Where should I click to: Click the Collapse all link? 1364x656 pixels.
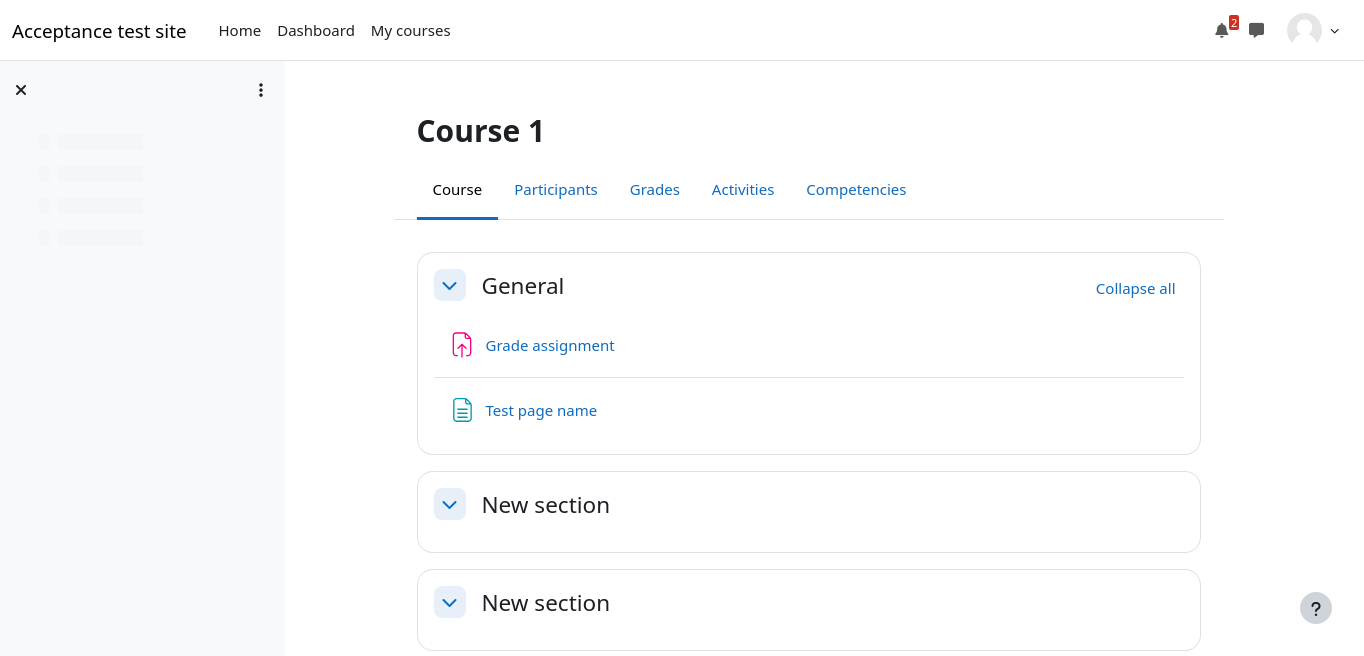tap(1135, 289)
